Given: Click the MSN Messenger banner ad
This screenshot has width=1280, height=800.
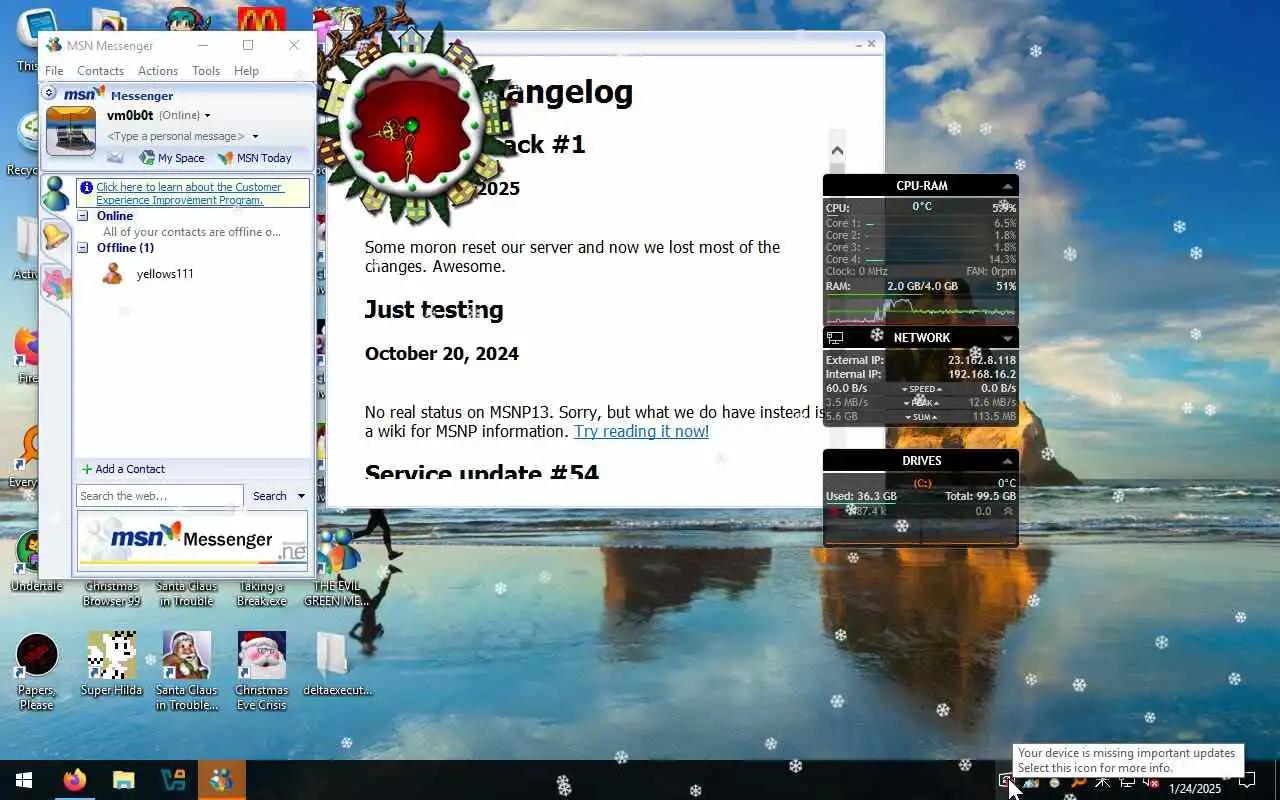Looking at the screenshot, I should coord(192,541).
